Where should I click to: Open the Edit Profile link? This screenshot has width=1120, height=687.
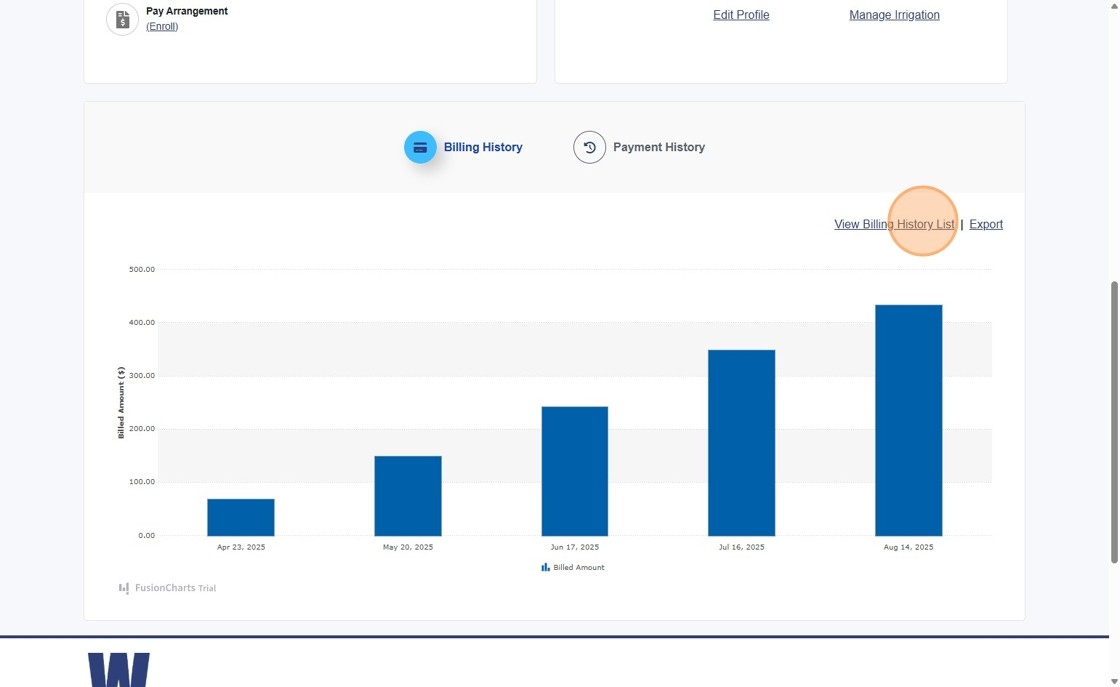[x=741, y=15]
